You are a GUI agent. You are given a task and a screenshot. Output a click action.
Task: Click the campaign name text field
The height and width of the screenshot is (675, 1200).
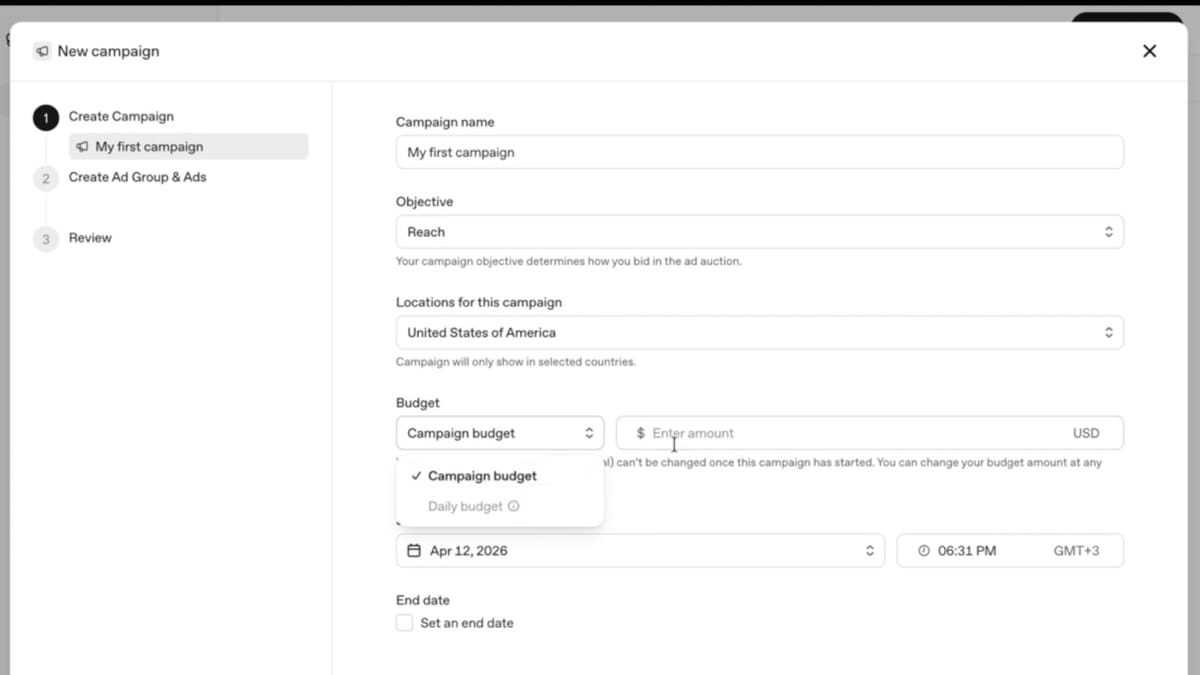760,152
